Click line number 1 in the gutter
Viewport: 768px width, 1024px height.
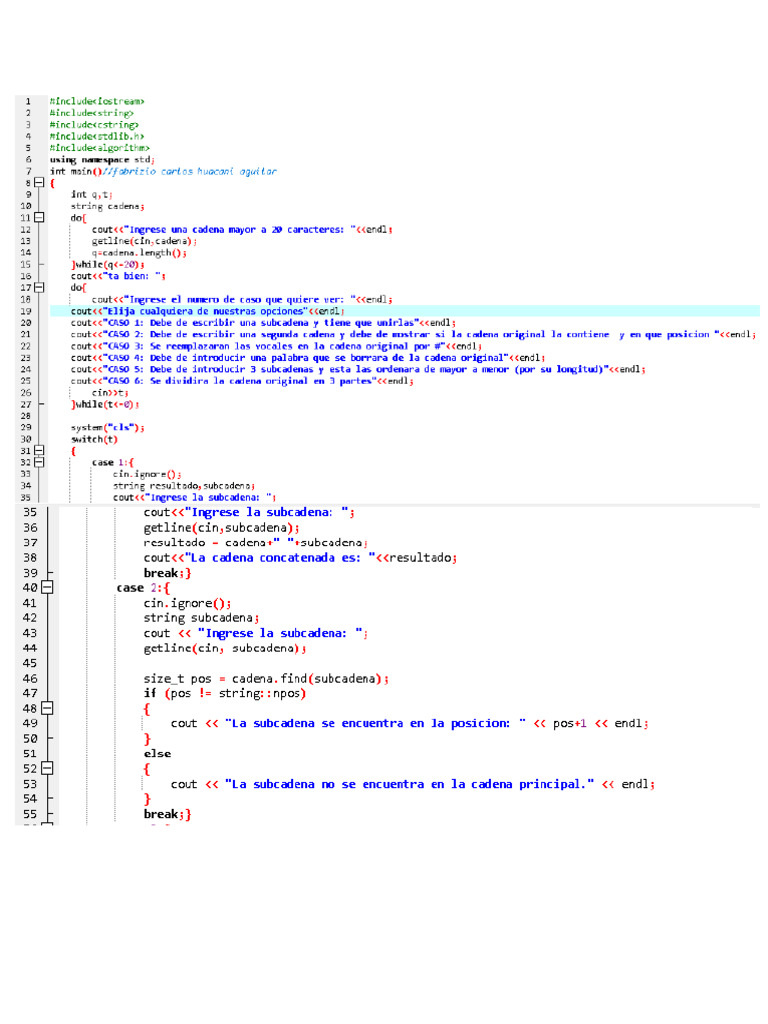point(27,101)
